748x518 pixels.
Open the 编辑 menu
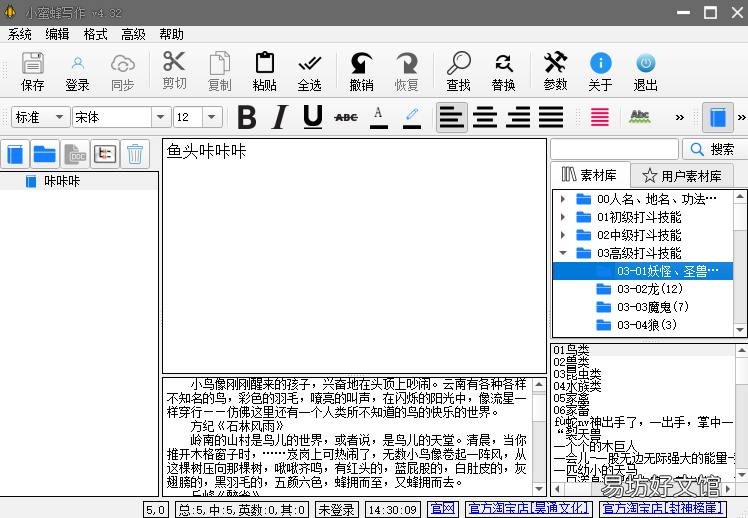[x=57, y=34]
